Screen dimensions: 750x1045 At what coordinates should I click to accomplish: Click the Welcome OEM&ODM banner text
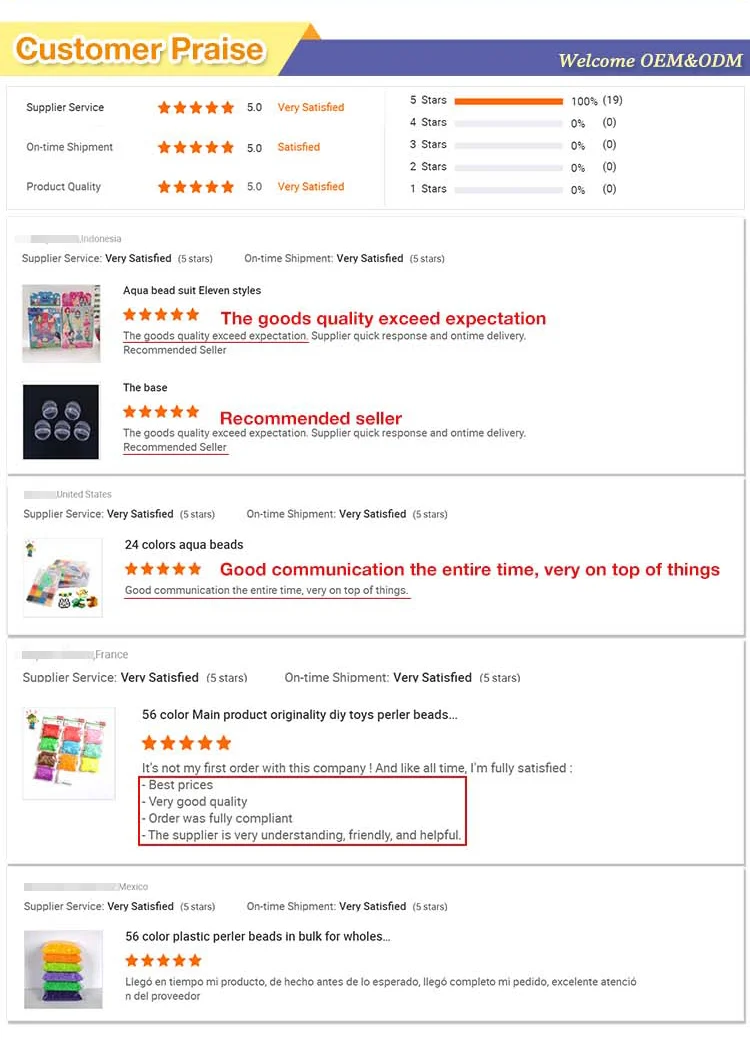[650, 61]
